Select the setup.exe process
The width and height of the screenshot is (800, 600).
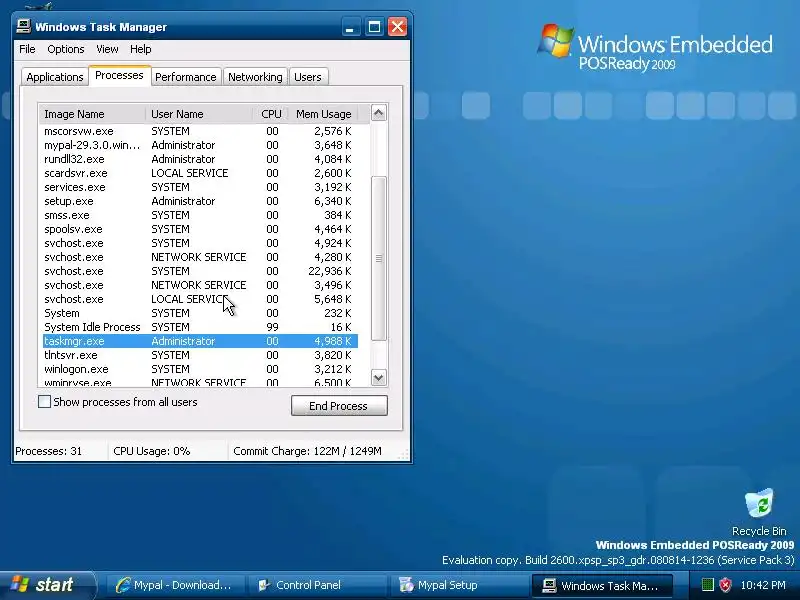pyautogui.click(x=200, y=201)
